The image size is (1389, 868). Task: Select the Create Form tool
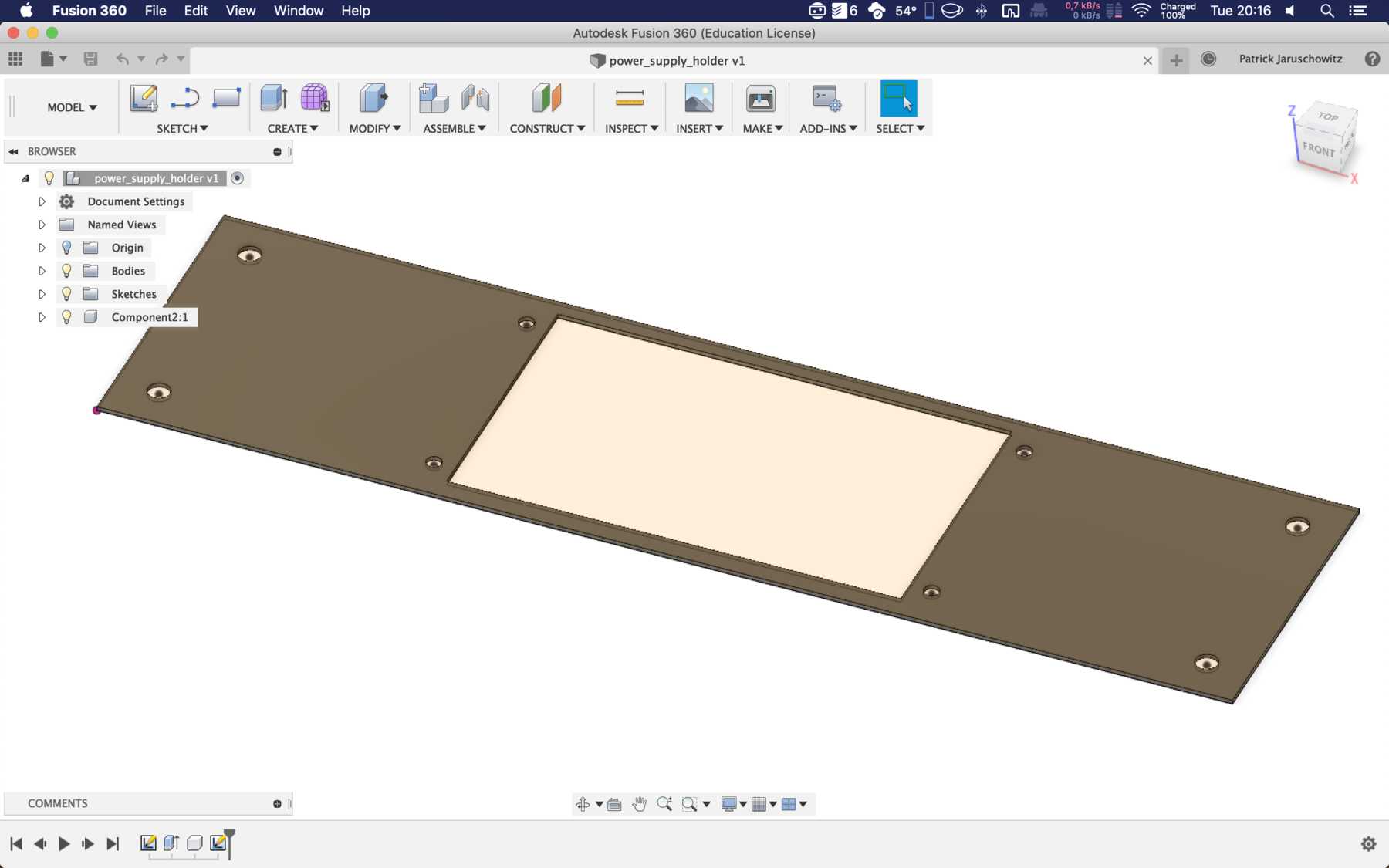(314, 99)
